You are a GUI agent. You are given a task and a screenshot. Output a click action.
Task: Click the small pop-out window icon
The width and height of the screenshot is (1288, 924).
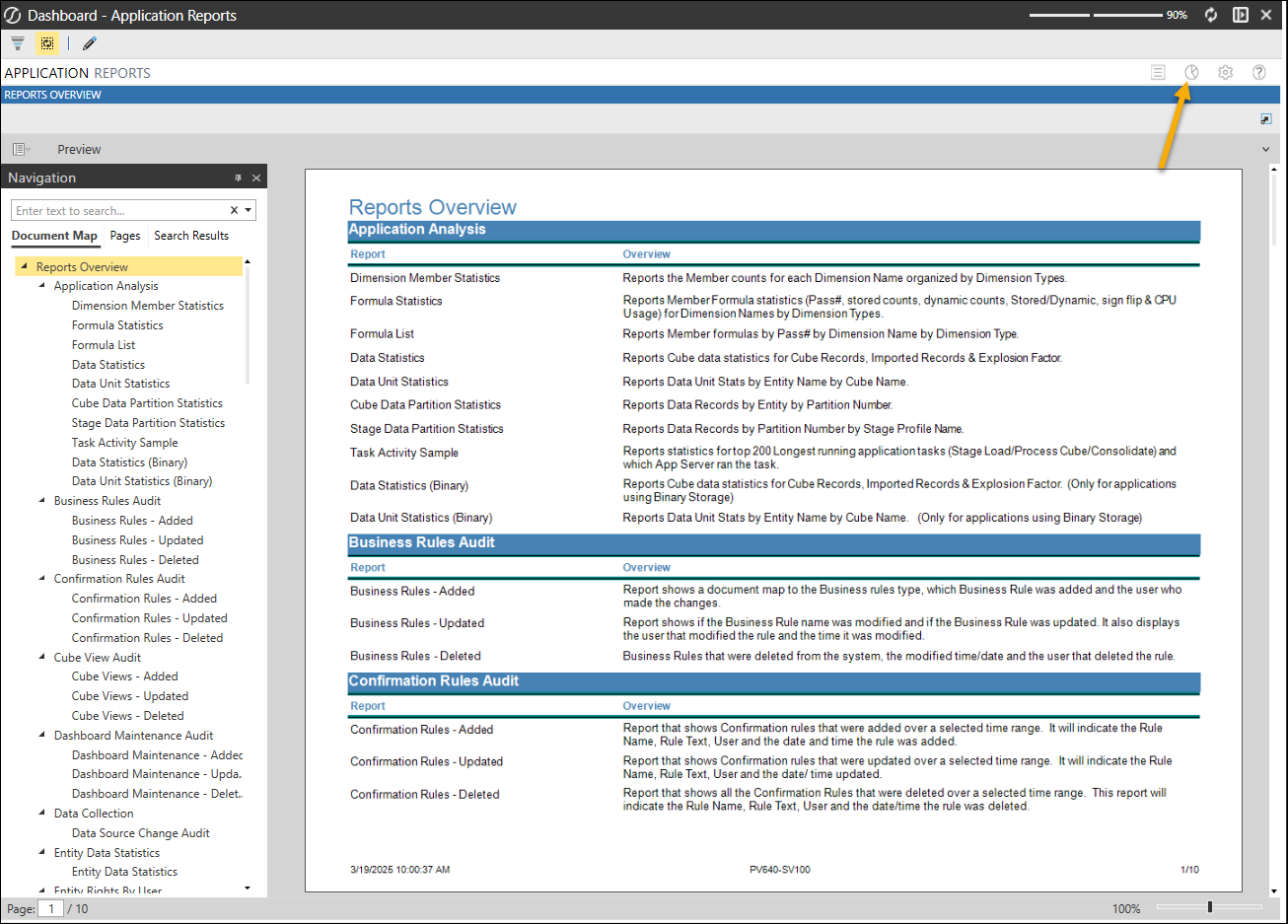click(x=1266, y=119)
